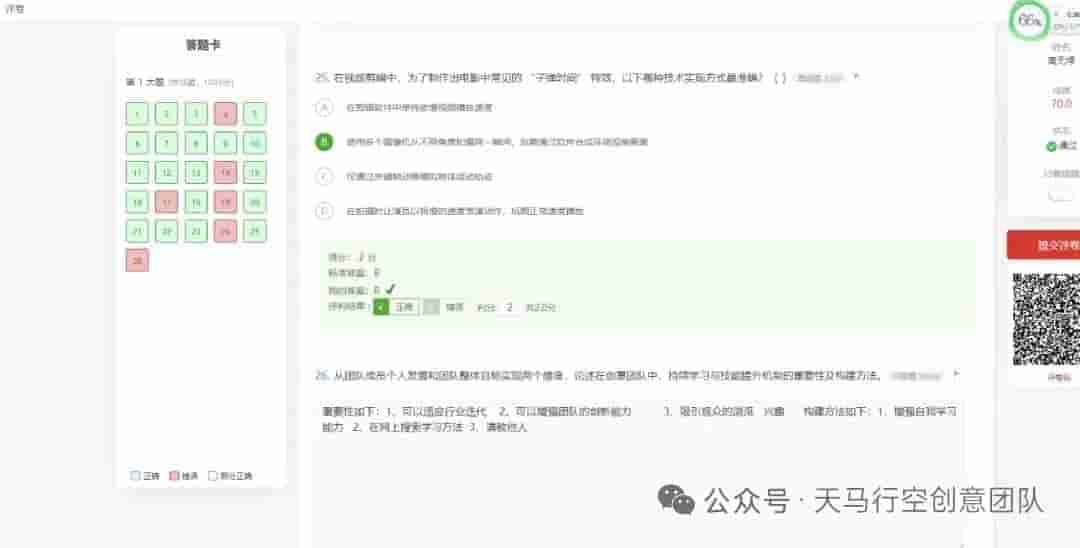Open wrong question 4 in the answer card

tap(225, 114)
